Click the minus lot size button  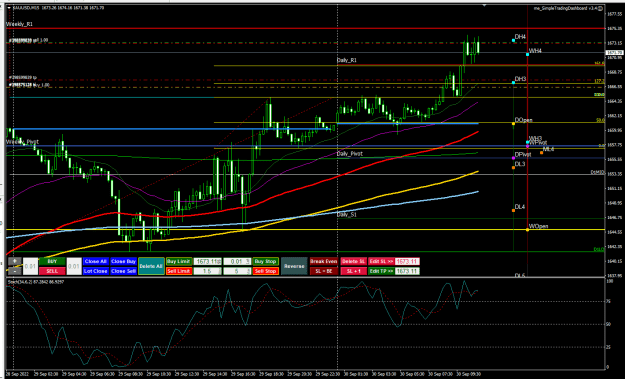click(x=15, y=271)
